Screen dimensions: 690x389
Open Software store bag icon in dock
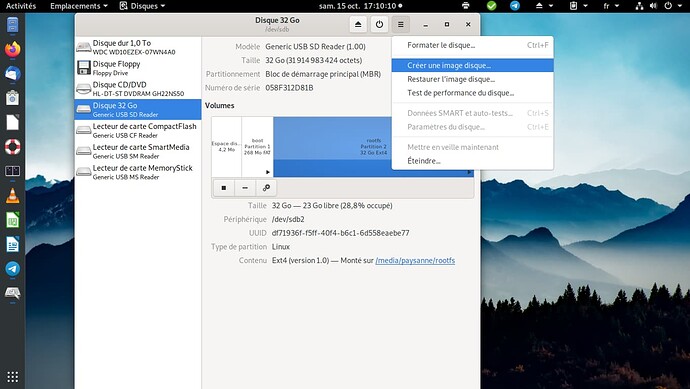(x=12, y=98)
